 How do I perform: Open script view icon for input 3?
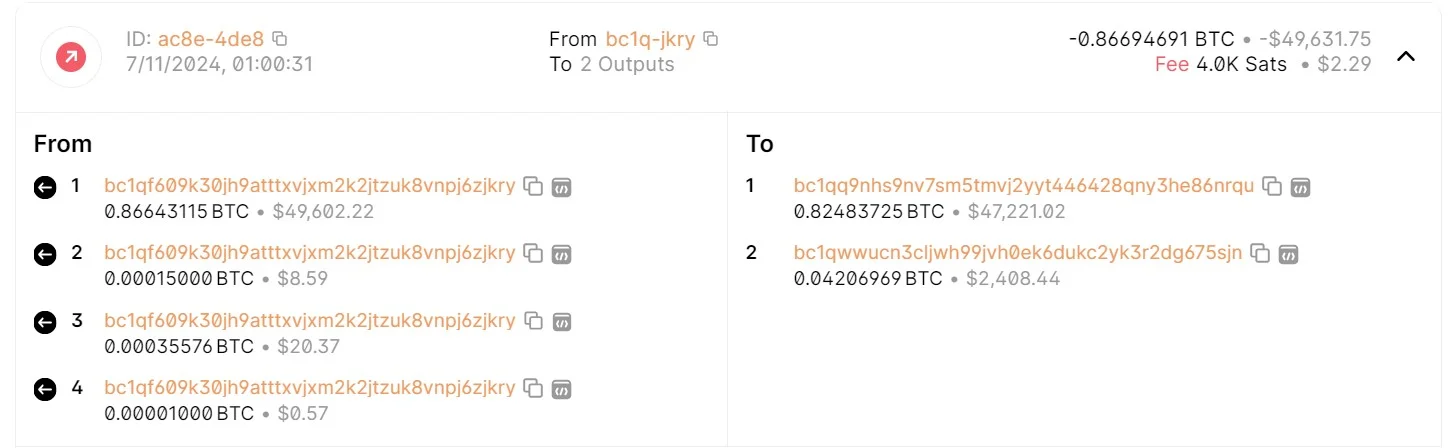[562, 321]
